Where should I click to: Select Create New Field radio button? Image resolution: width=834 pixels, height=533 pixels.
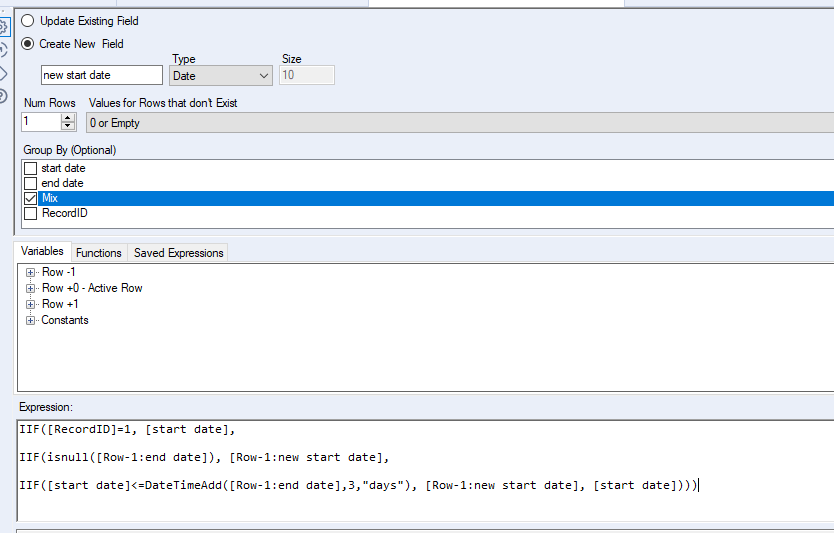pyautogui.click(x=28, y=44)
